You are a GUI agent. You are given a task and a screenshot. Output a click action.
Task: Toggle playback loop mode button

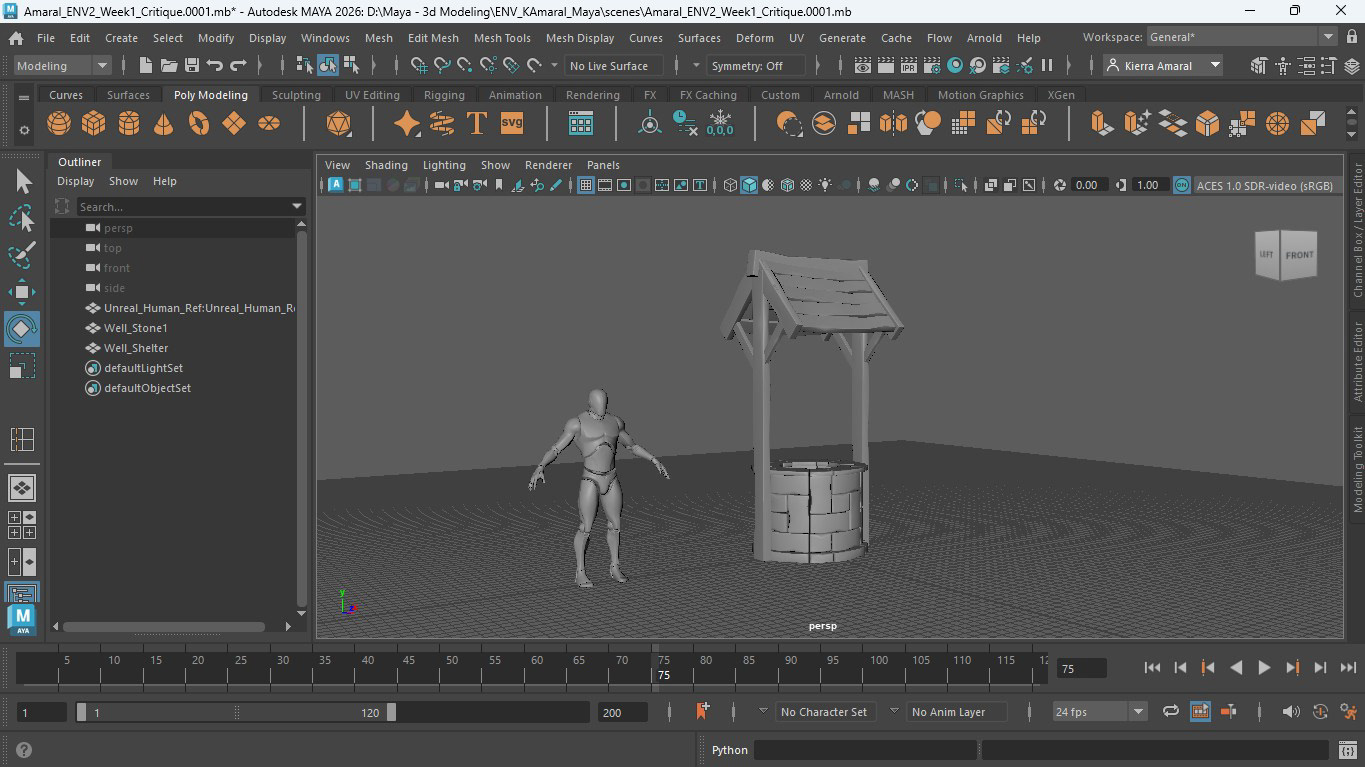tap(1170, 712)
